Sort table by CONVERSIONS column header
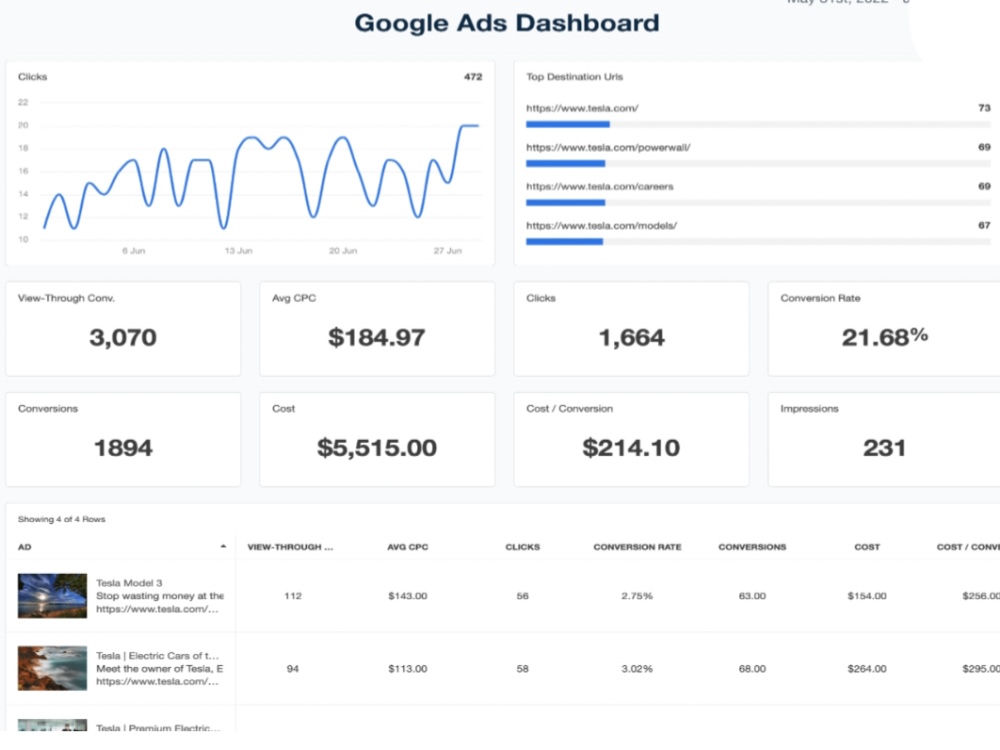Image resolution: width=1000 pixels, height=750 pixels. point(752,547)
